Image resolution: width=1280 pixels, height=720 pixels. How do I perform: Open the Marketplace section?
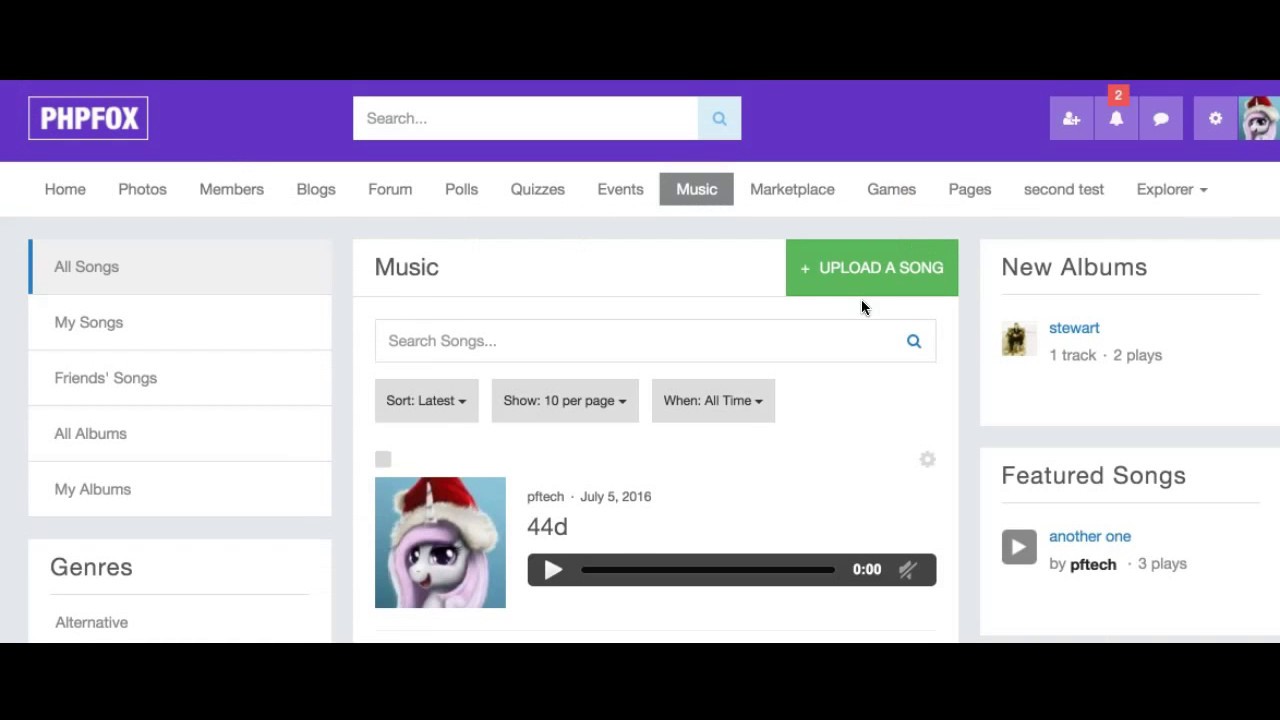point(792,189)
